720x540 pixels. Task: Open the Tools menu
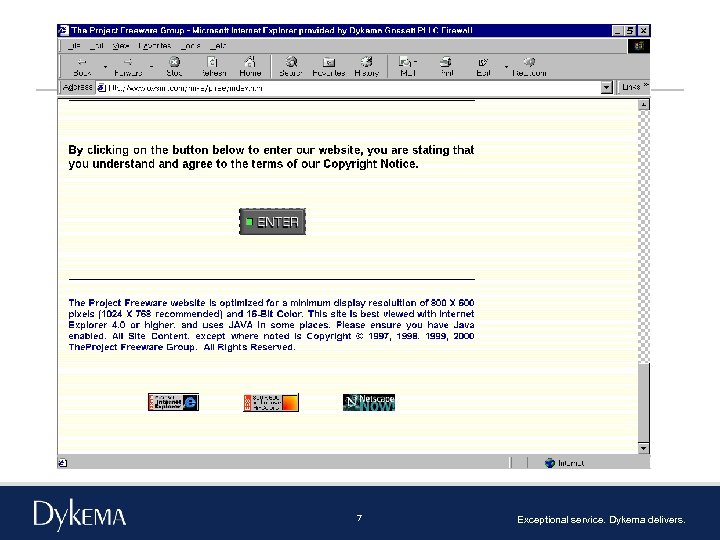(190, 45)
